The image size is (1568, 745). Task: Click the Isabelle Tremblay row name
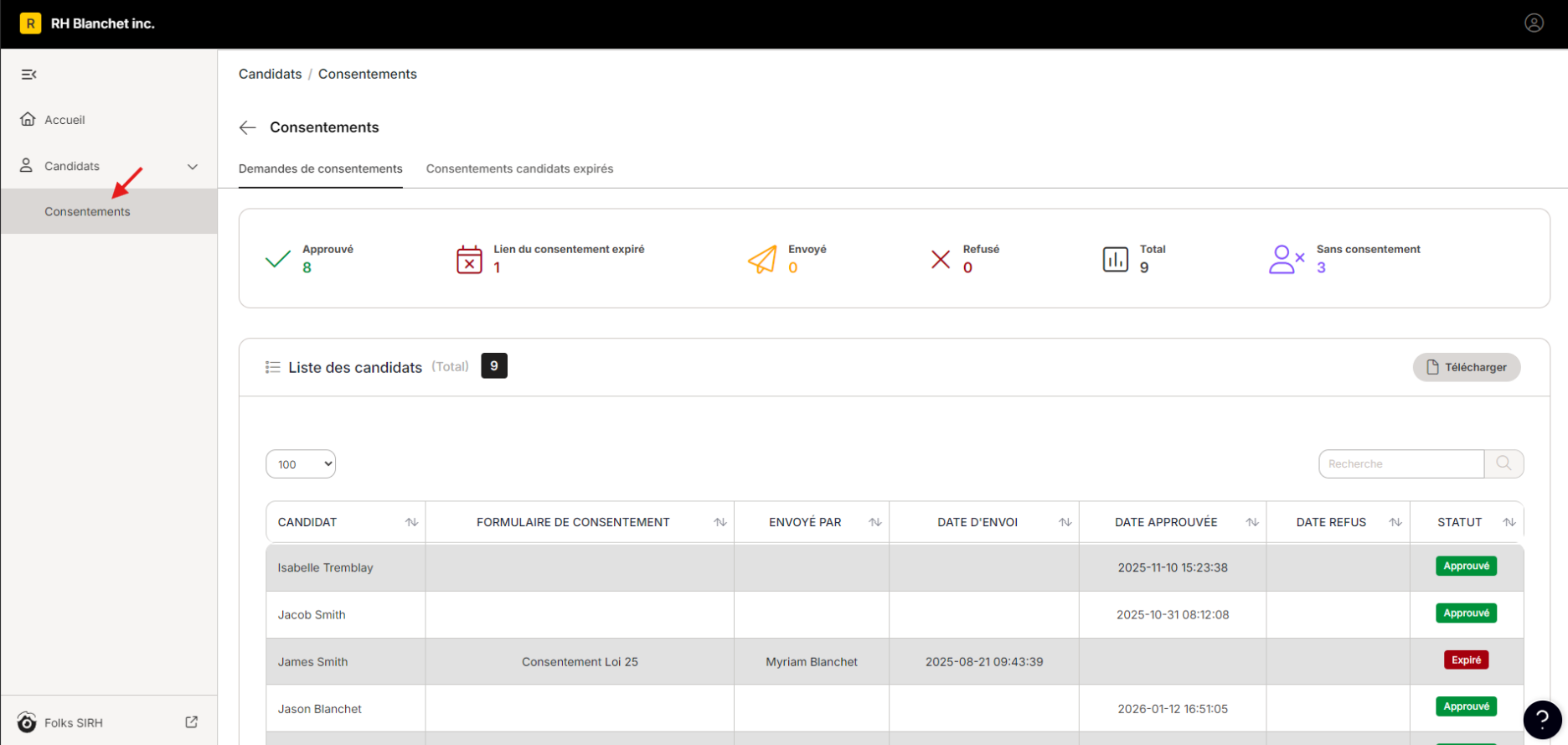pyautogui.click(x=326, y=567)
